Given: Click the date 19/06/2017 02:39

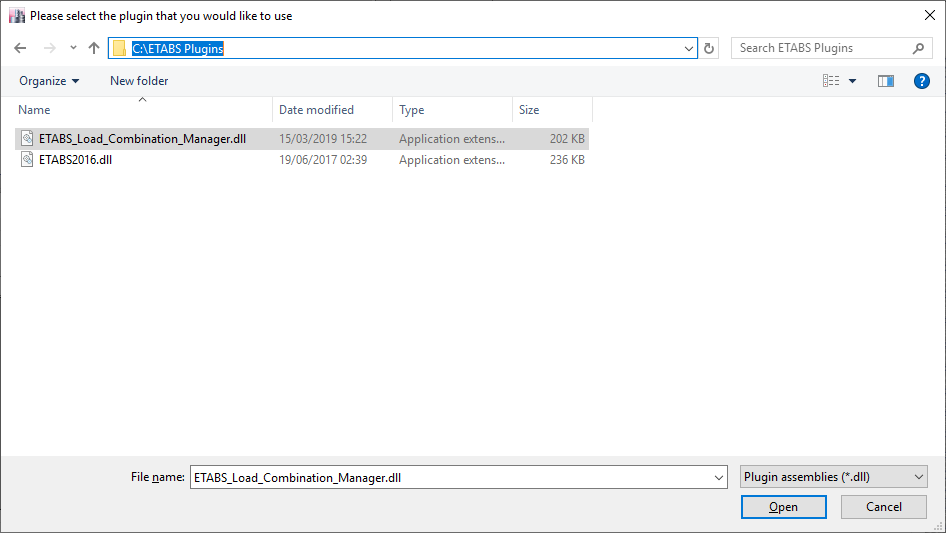Looking at the screenshot, I should [323, 160].
